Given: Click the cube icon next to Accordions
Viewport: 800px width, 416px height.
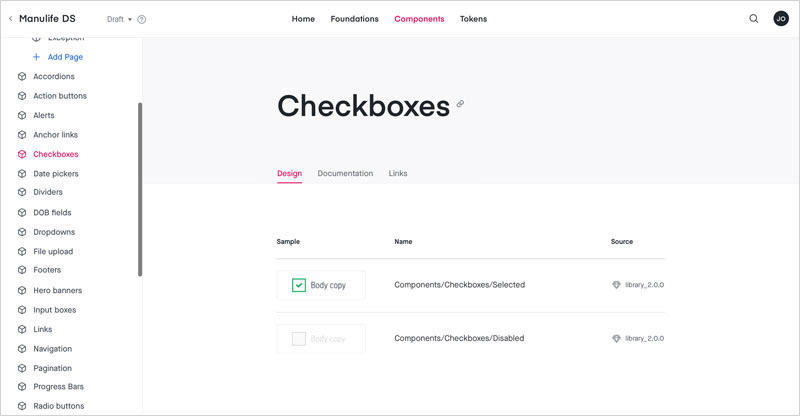Looking at the screenshot, I should (22, 77).
